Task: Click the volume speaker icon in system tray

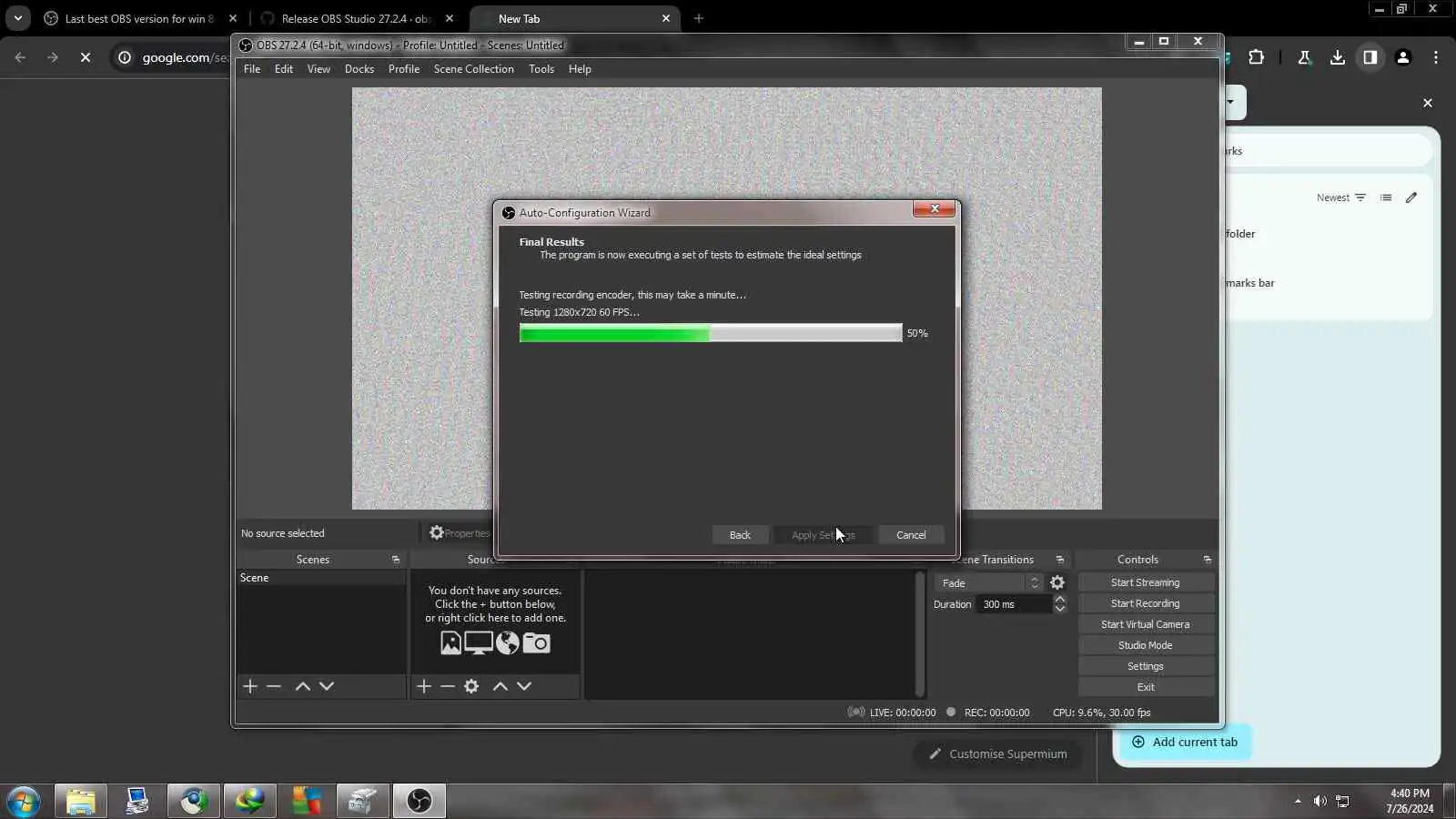Action: (1320, 801)
